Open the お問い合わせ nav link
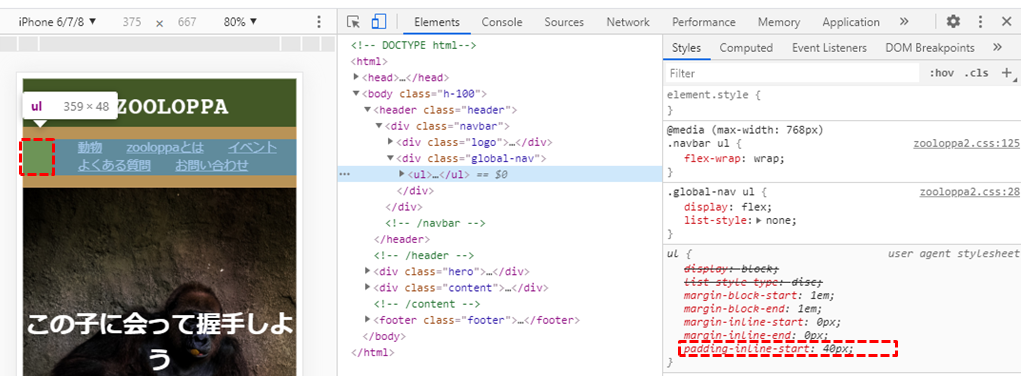This screenshot has width=1026, height=378. [211, 165]
